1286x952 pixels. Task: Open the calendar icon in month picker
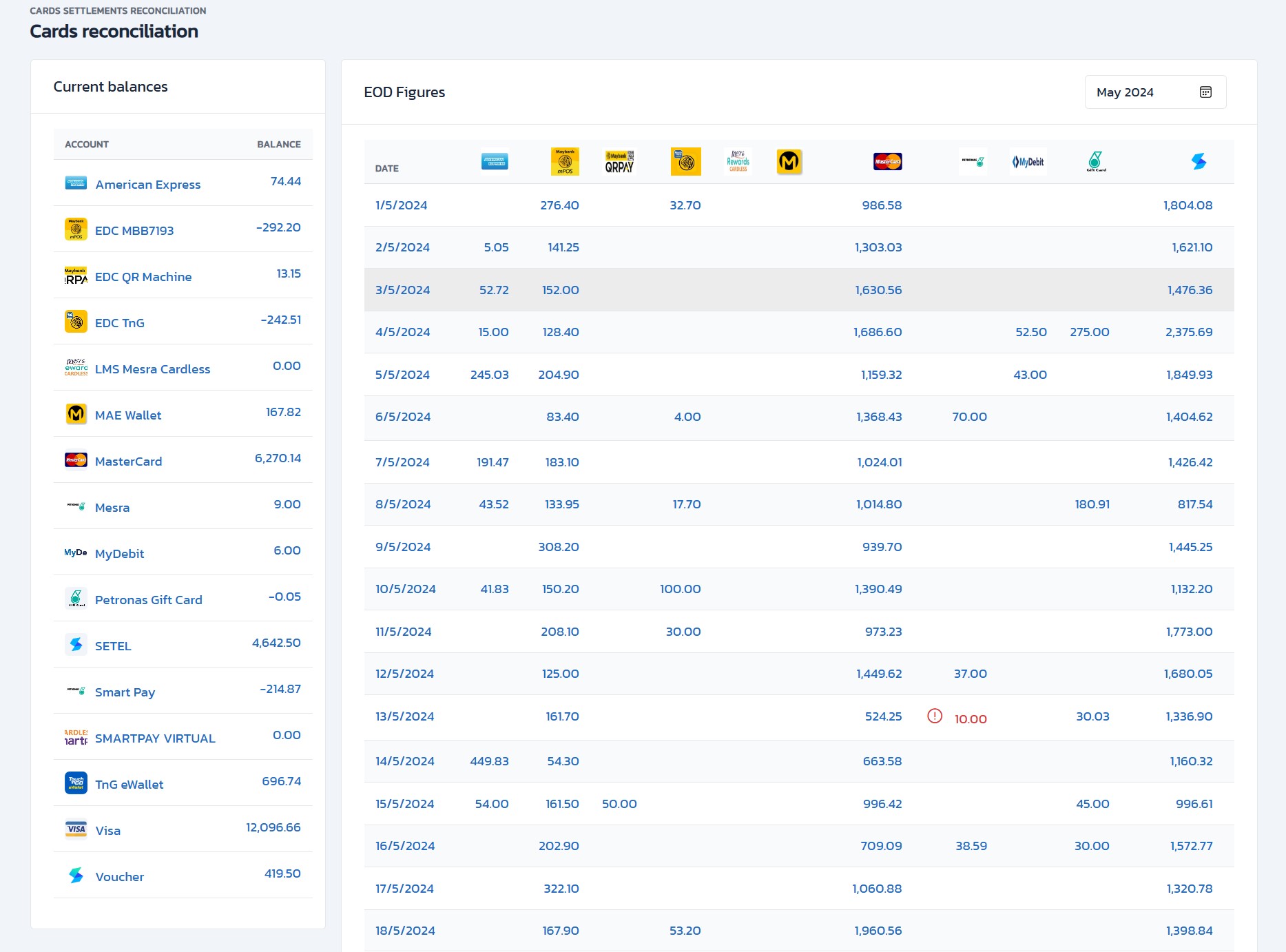coord(1205,92)
